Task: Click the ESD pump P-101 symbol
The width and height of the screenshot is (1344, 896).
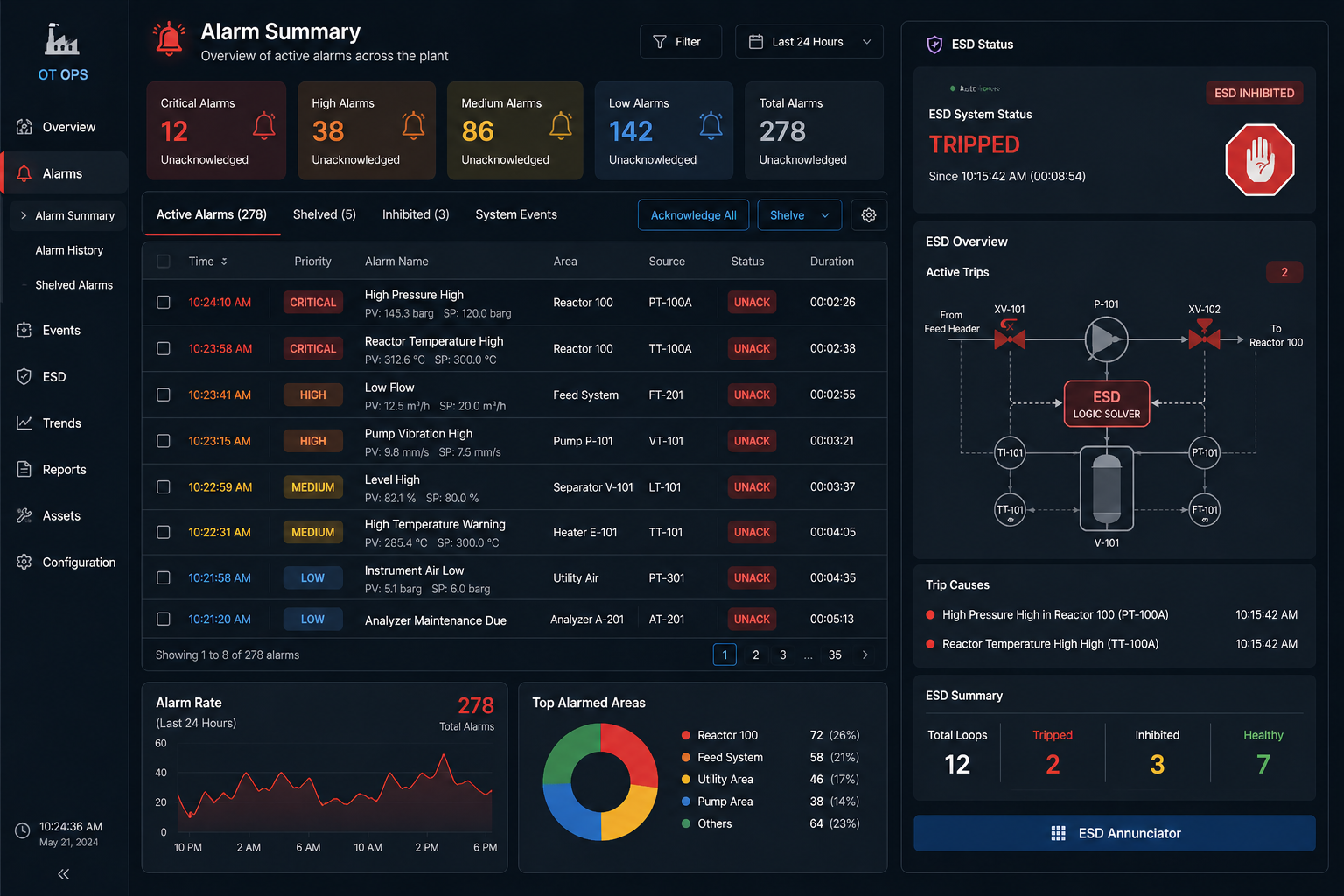Action: click(x=1106, y=339)
